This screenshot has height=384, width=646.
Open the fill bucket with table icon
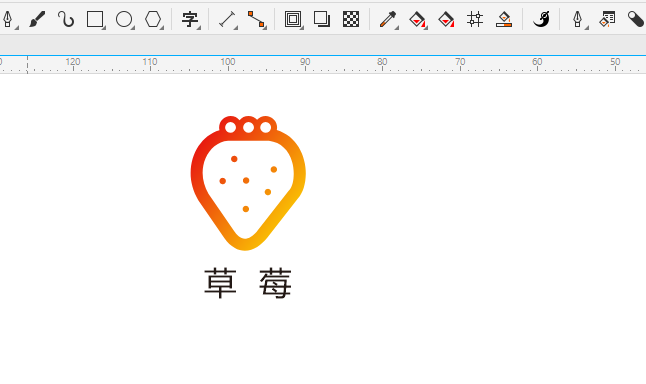click(x=607, y=19)
